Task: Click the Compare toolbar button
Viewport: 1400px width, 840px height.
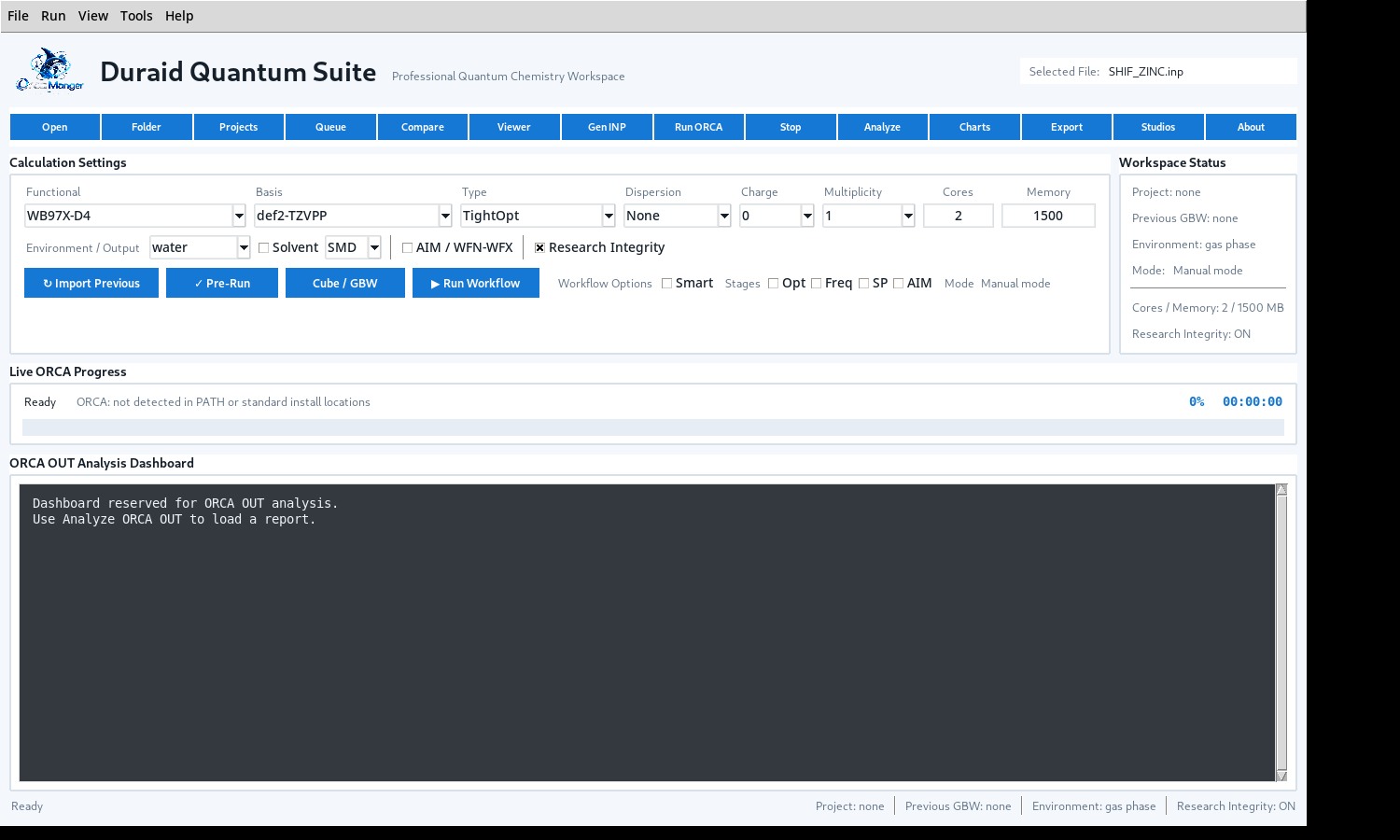Action: 423,127
